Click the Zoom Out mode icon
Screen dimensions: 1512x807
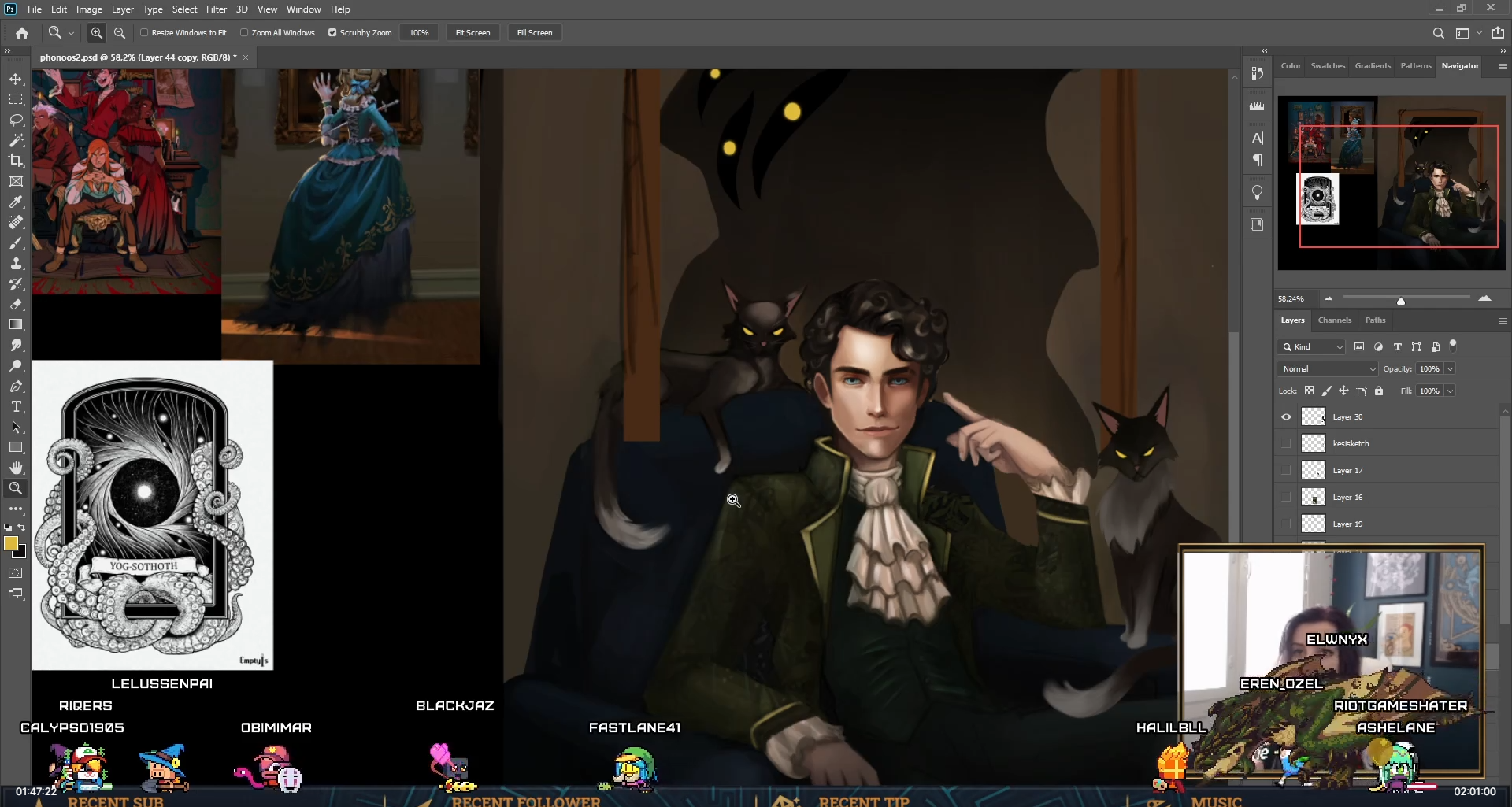pos(120,32)
